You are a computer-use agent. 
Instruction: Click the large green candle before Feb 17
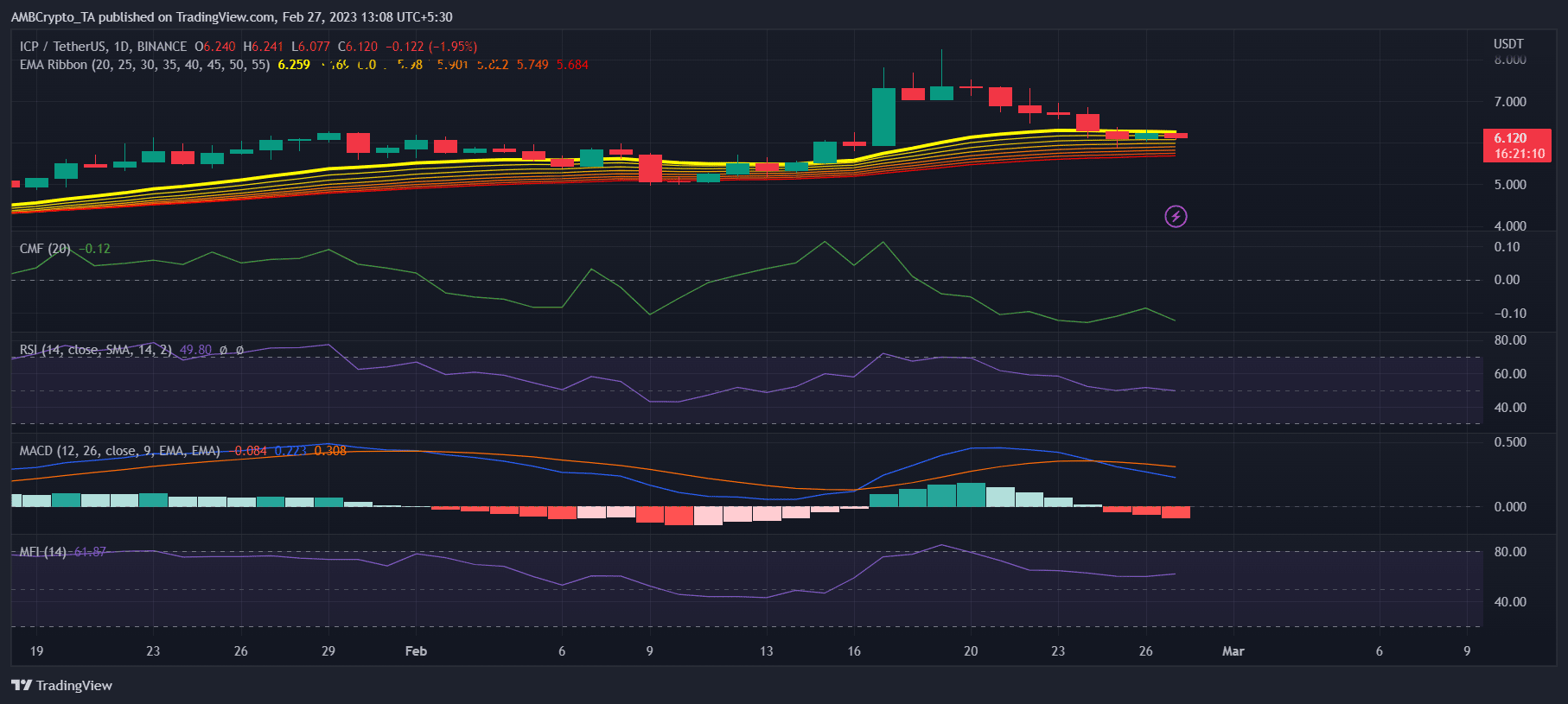[x=883, y=117]
